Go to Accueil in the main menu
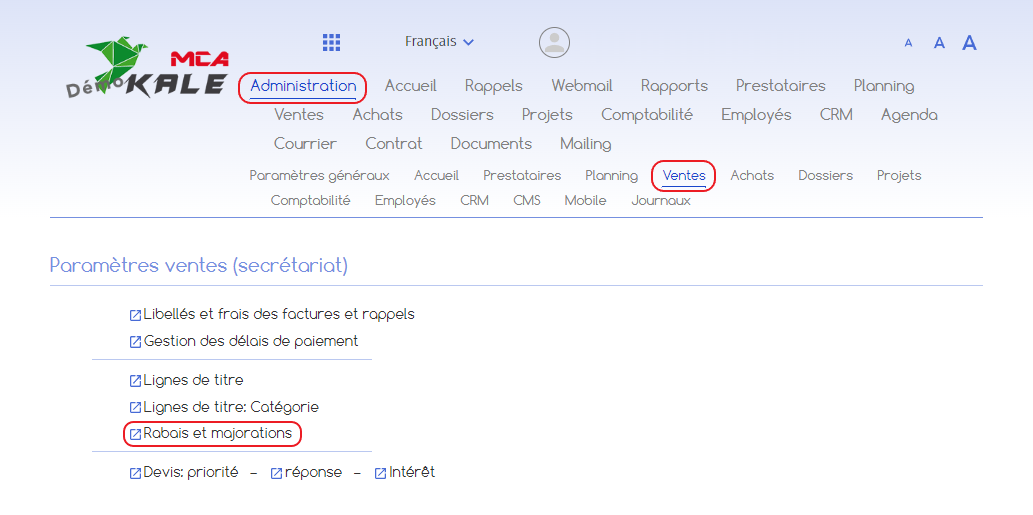 click(x=410, y=86)
